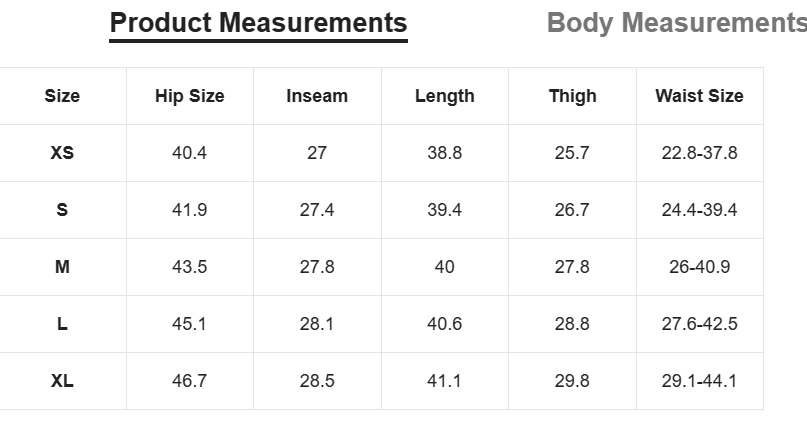Click the Thigh column header
Image resolution: width=807 pixels, height=422 pixels.
pos(572,96)
